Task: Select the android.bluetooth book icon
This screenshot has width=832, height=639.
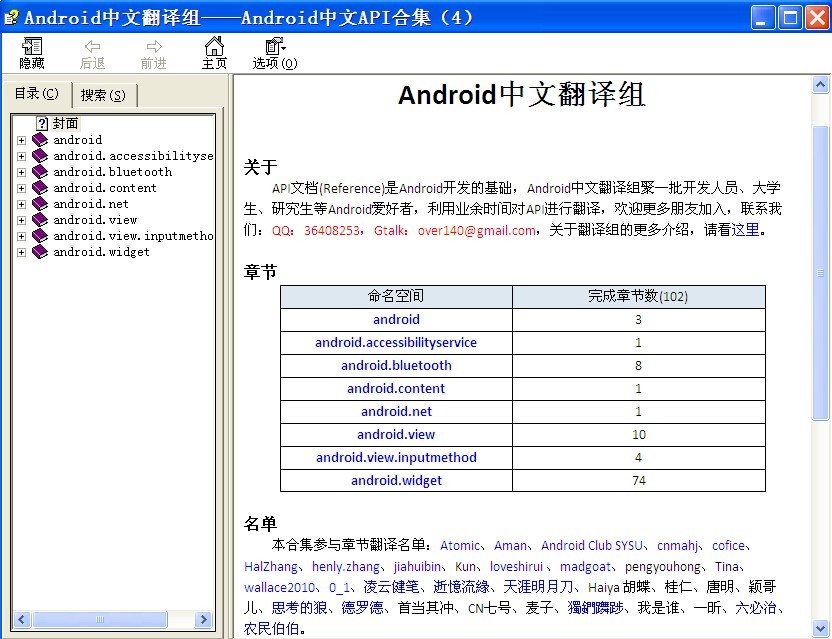Action: [39, 171]
